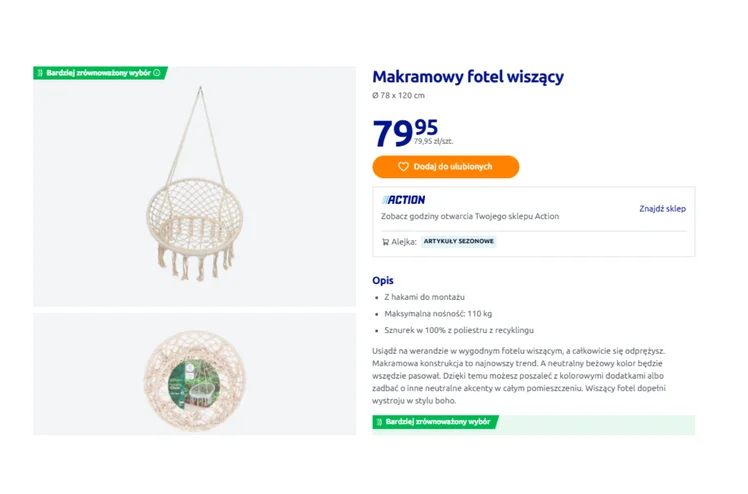Click the leaf icon on bottom green badge
This screenshot has width=748, height=494.
379,422
